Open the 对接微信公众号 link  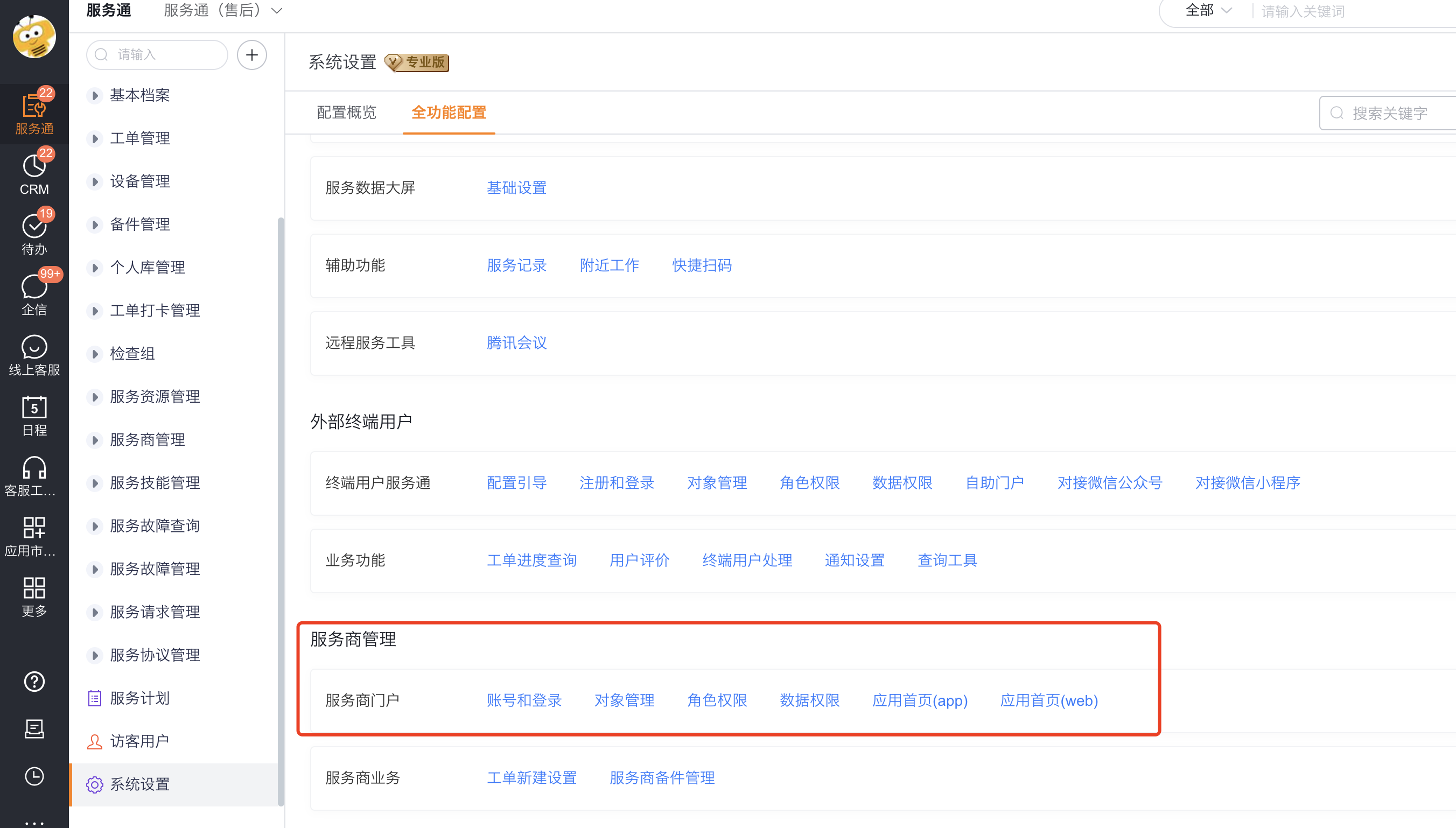(x=1110, y=483)
